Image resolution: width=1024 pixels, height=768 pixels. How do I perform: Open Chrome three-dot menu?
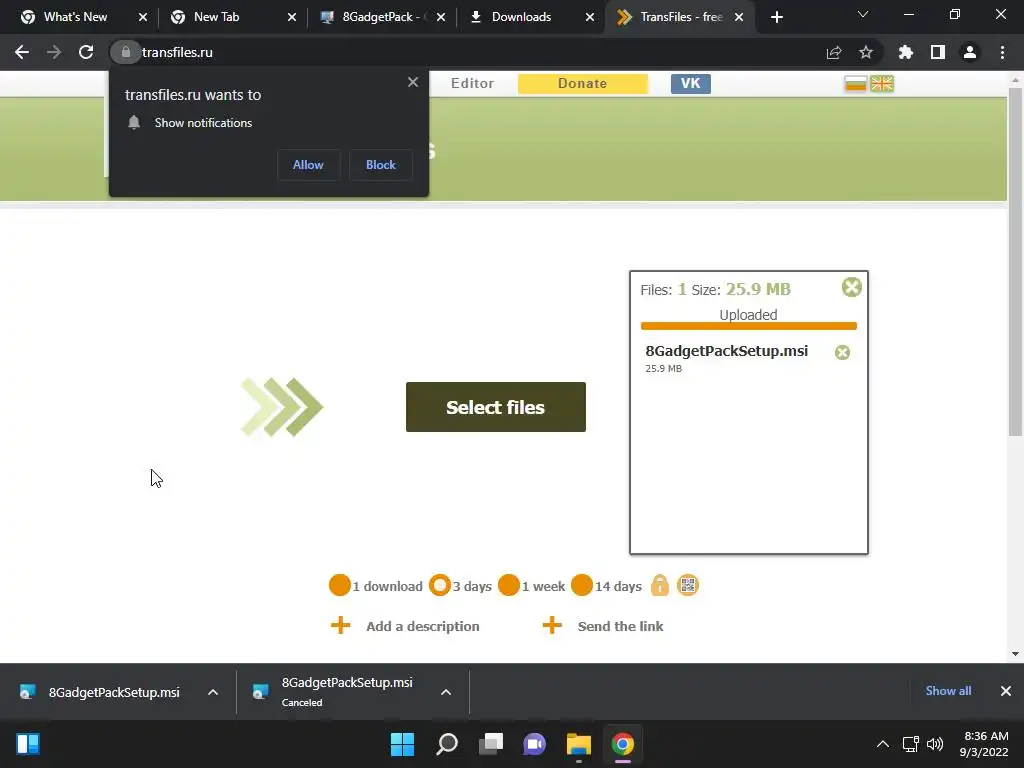tap(1002, 52)
